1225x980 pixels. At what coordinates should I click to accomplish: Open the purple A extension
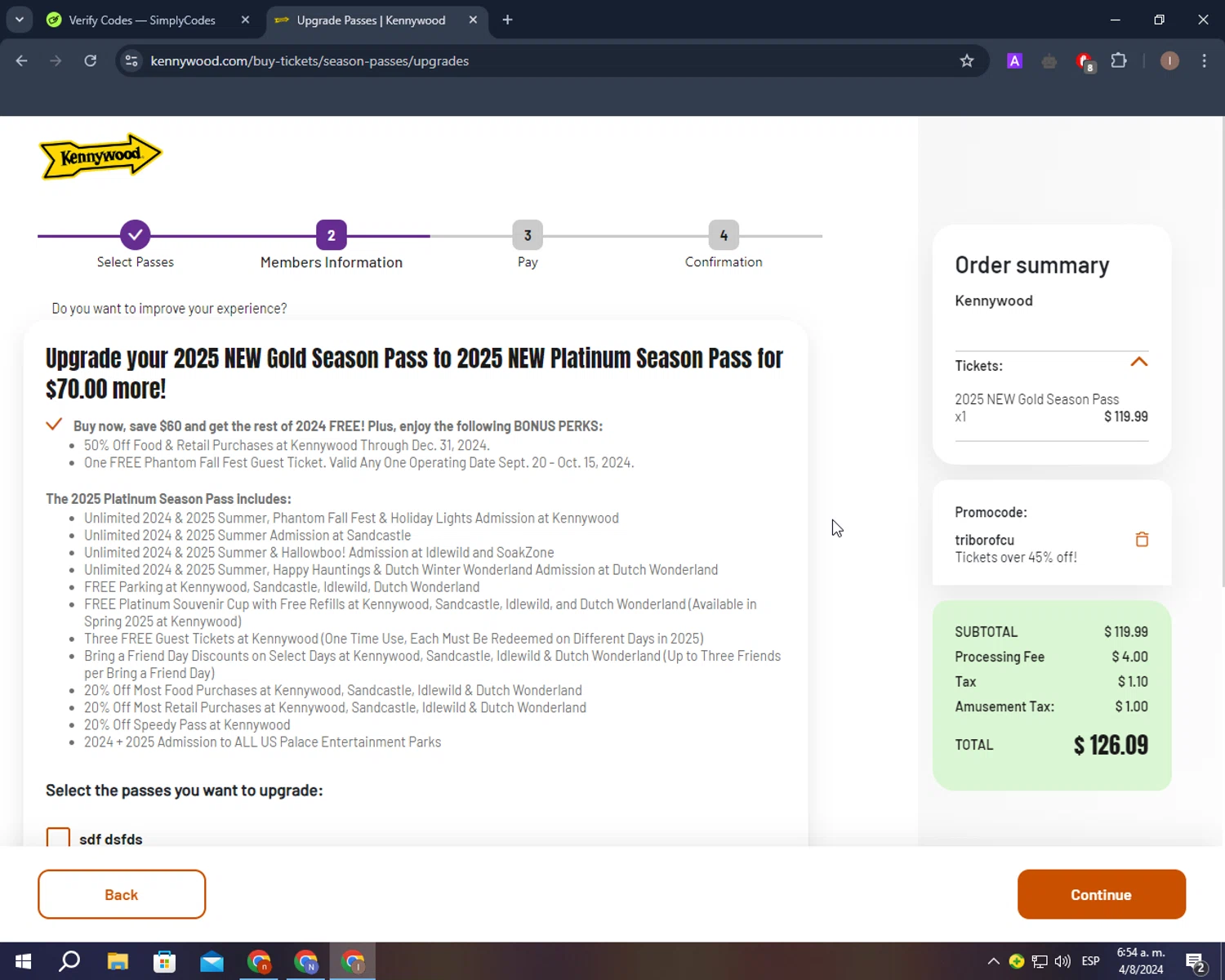pos(1014,60)
